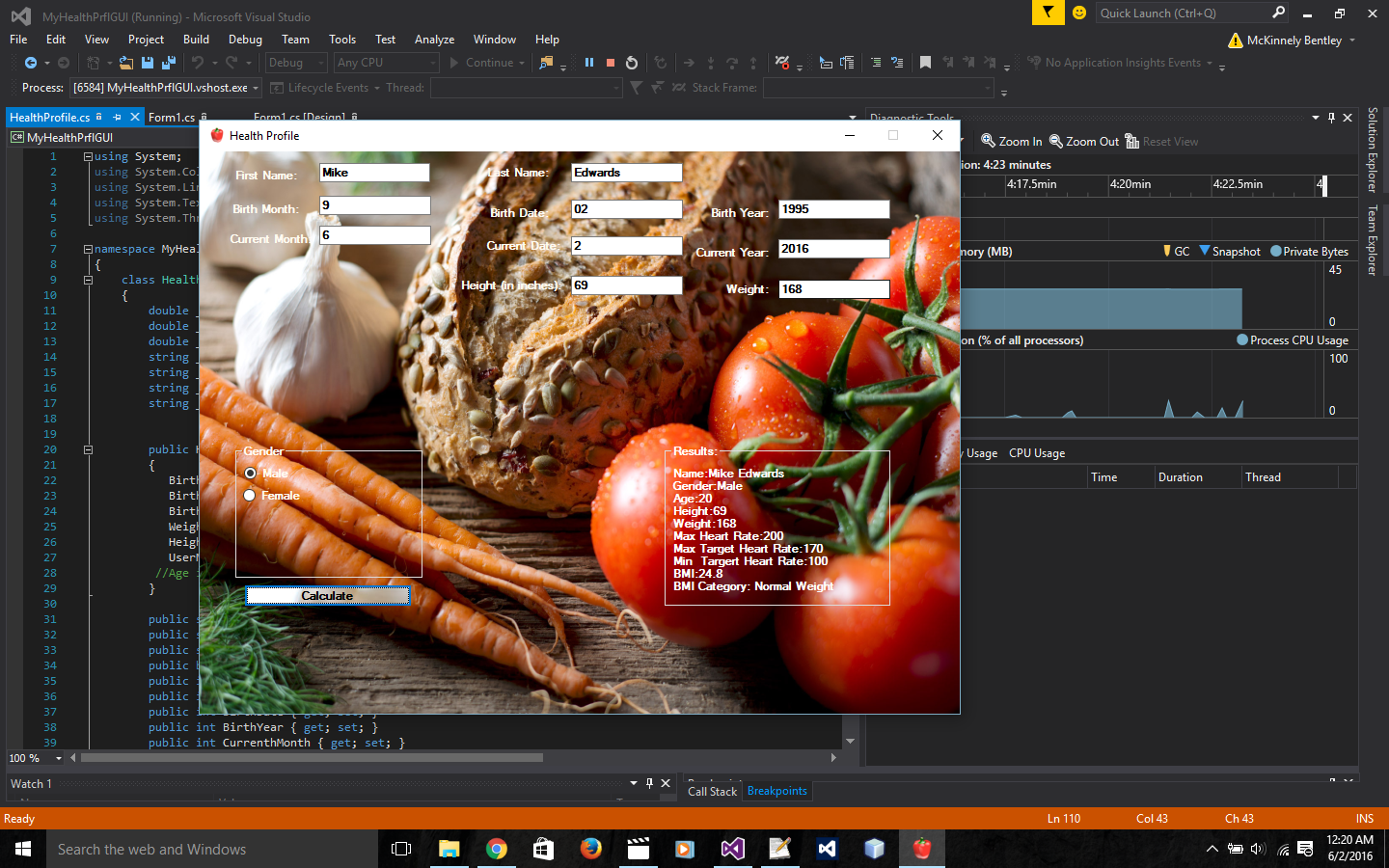
Task: Click Zoom In in Diagnostic Tools
Action: [x=1012, y=142]
